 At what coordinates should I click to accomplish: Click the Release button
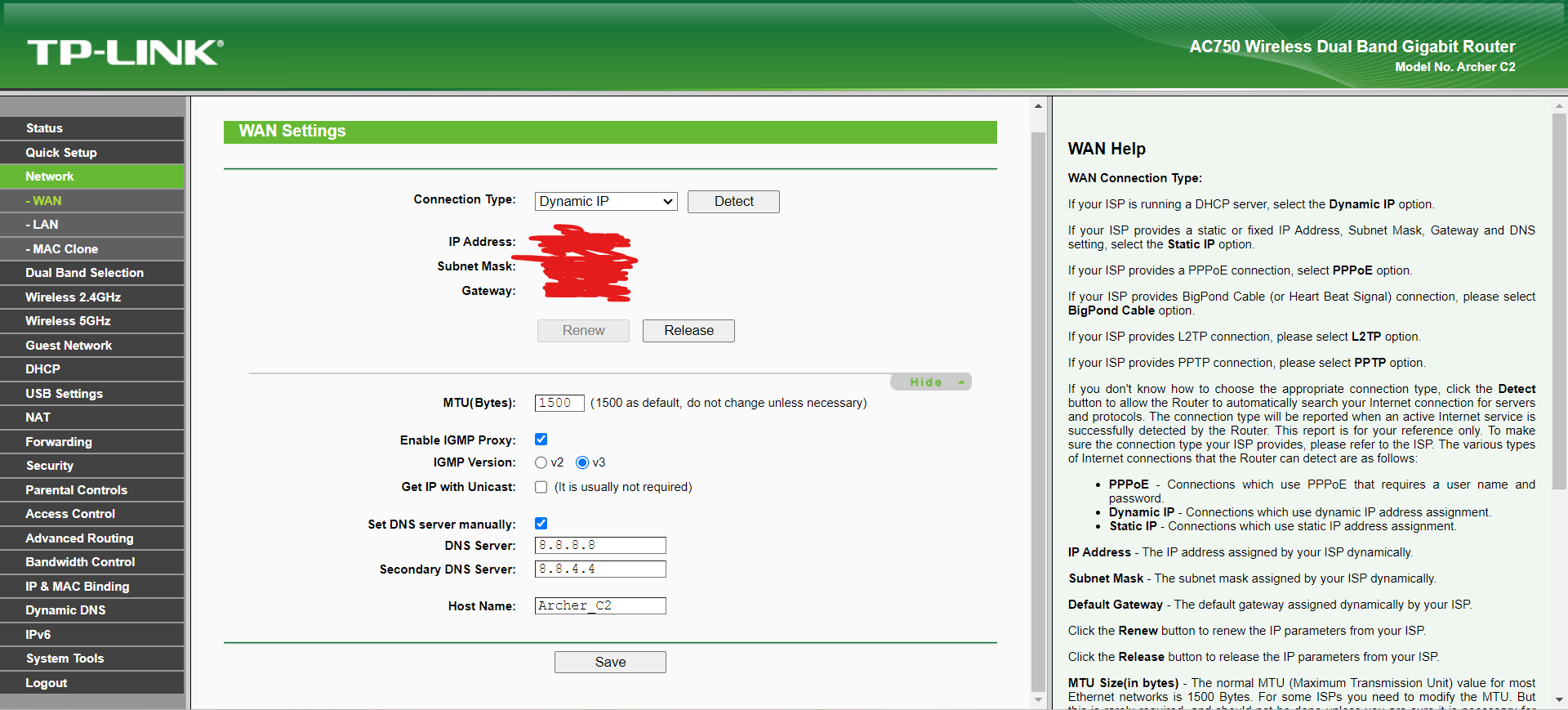point(688,331)
